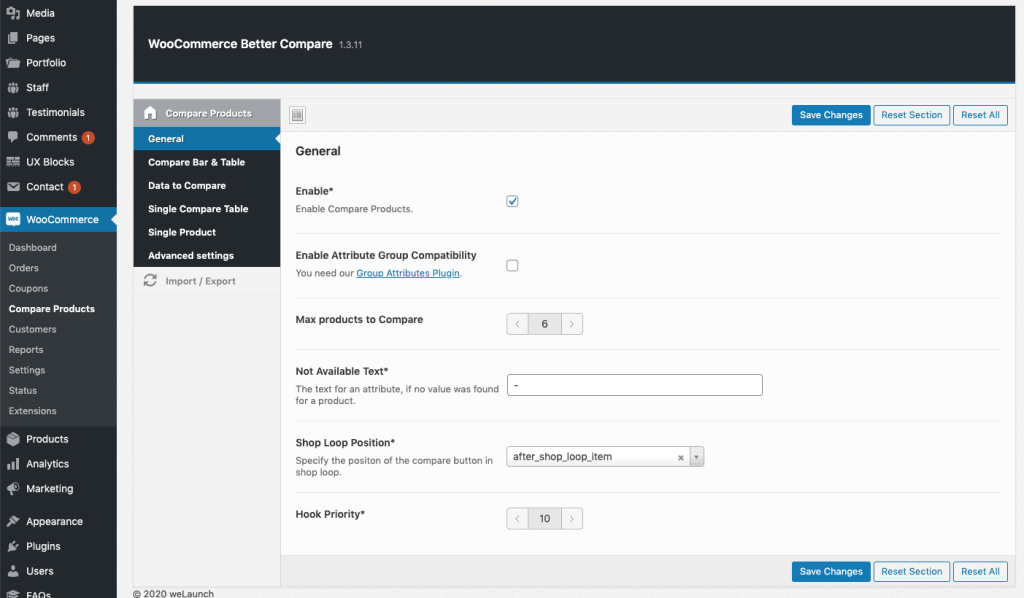Click the Staff icon in sidebar
The image size is (1024, 598).
(x=13, y=87)
